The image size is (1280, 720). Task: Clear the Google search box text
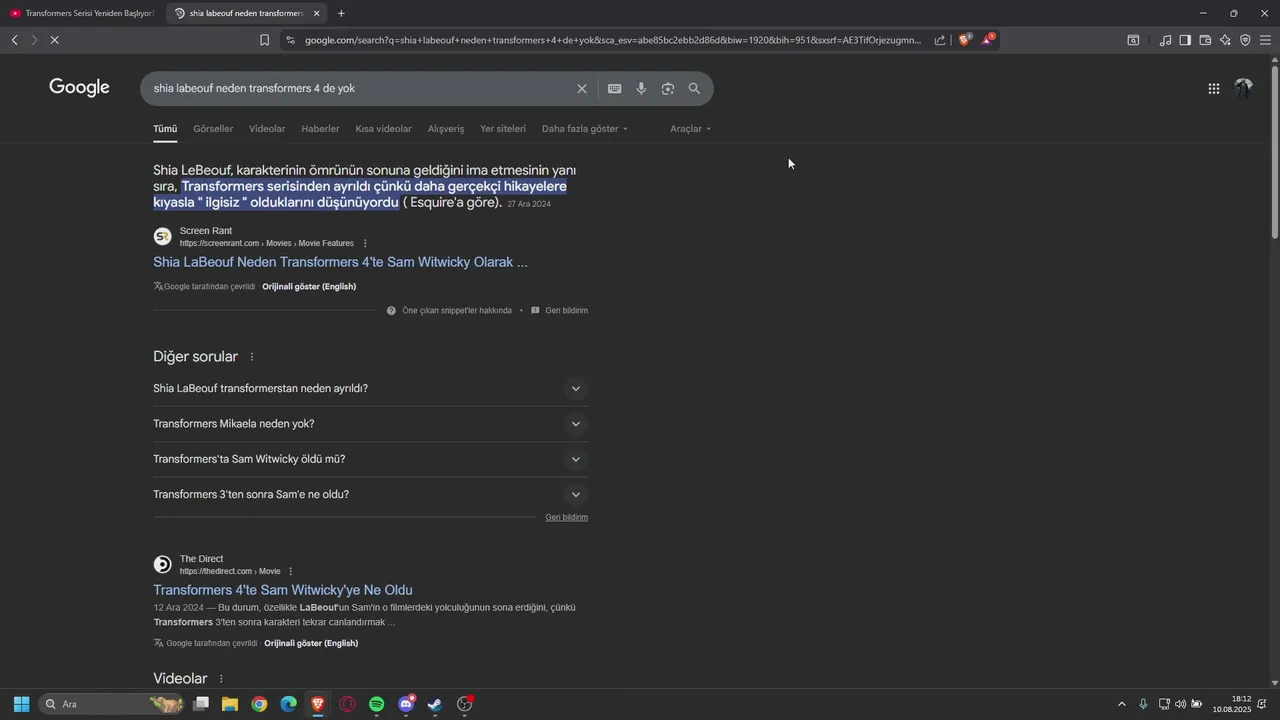[x=582, y=89]
